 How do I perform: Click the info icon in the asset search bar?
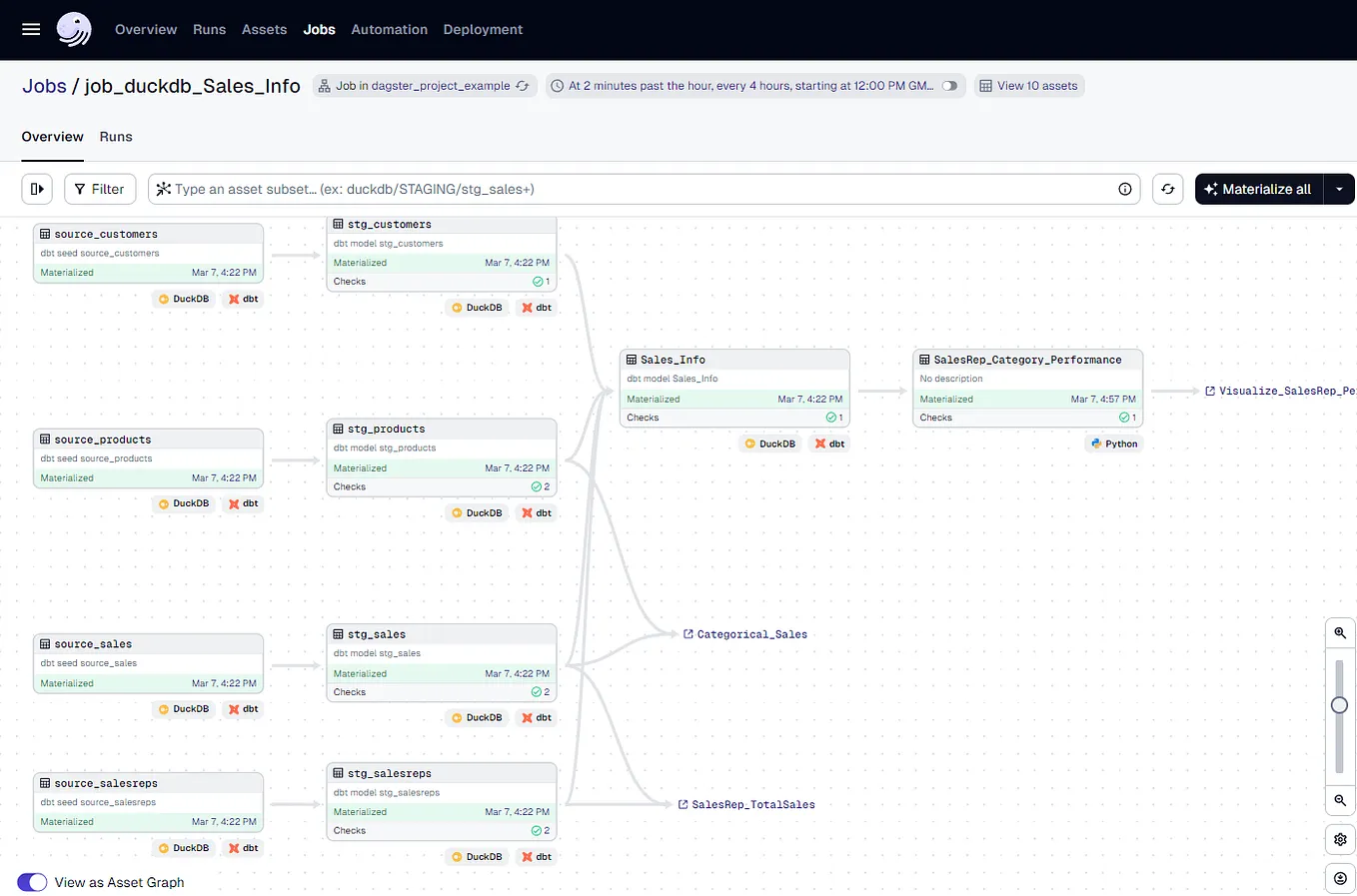click(1124, 189)
